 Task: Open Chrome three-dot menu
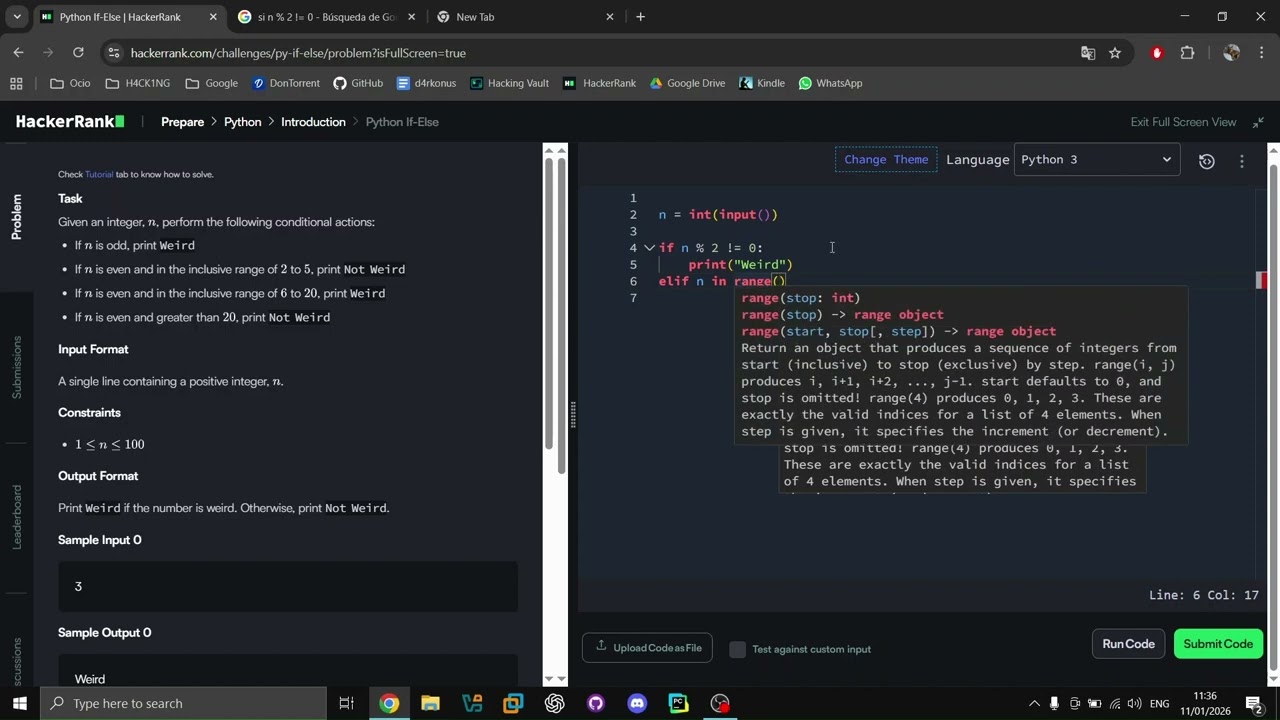(1260, 53)
